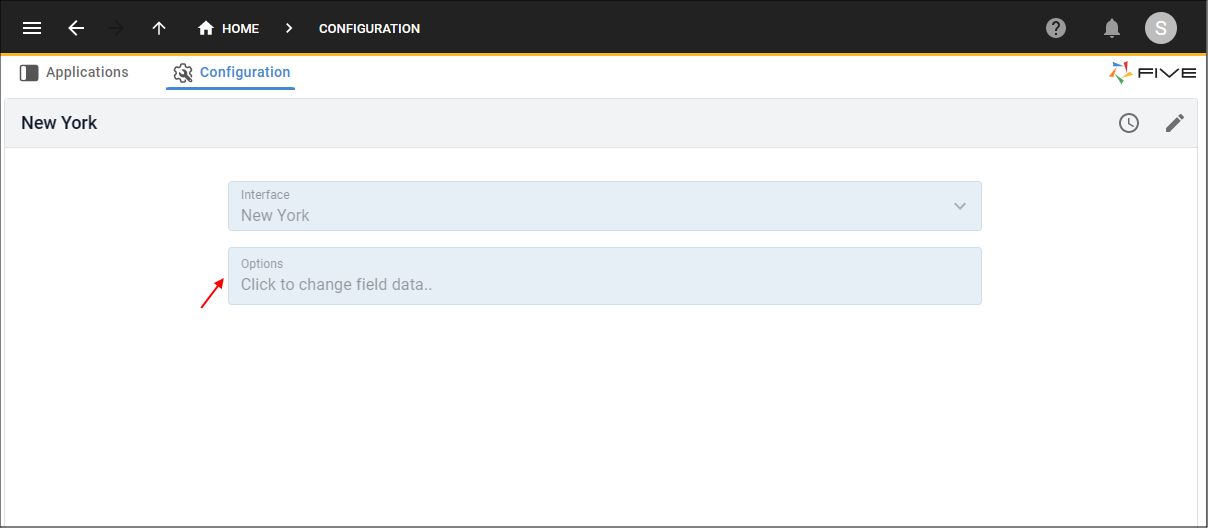Click the HOME breadcrumb
The width and height of the screenshot is (1208, 528).
coord(228,28)
